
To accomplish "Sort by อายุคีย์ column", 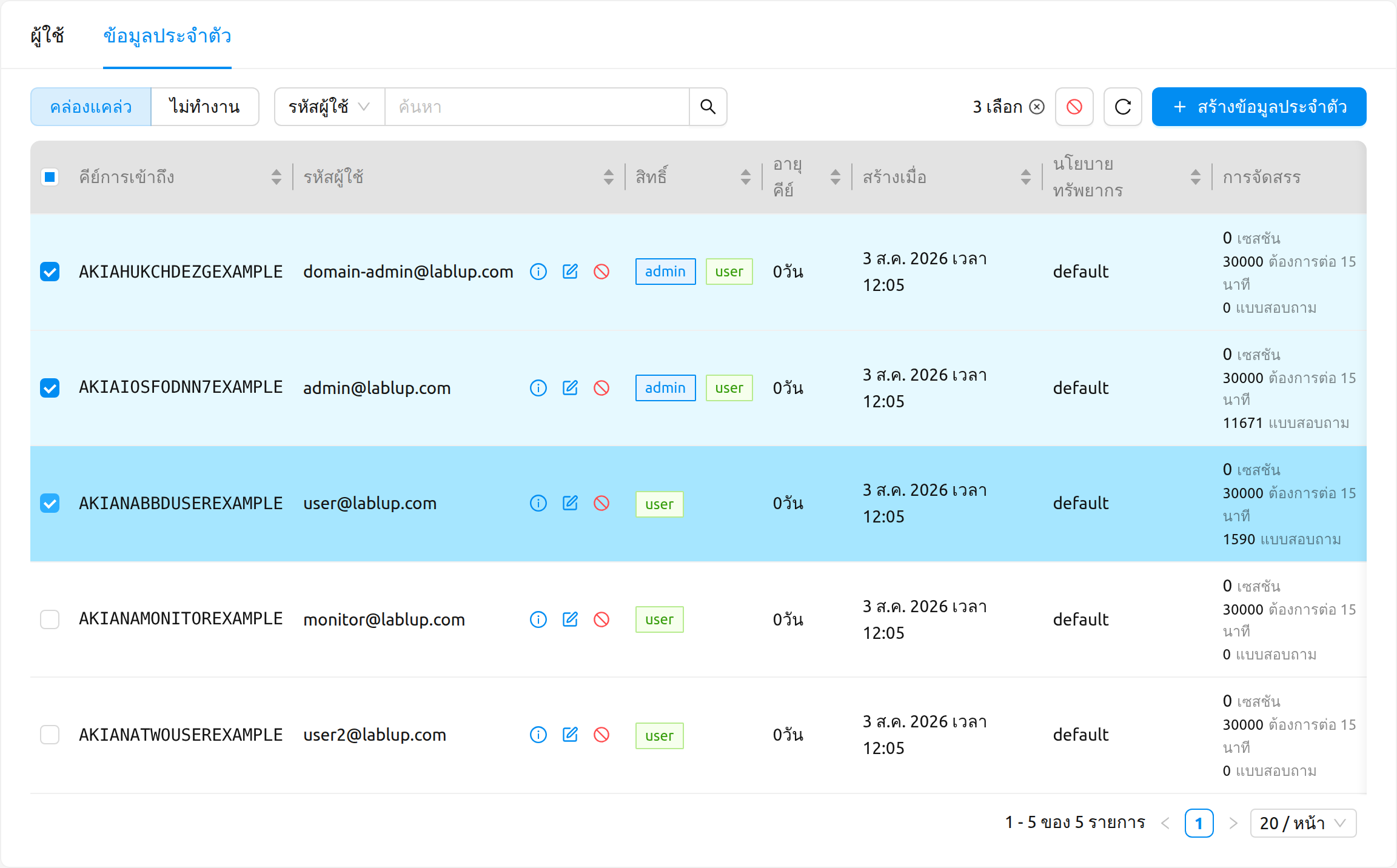I will [836, 177].
